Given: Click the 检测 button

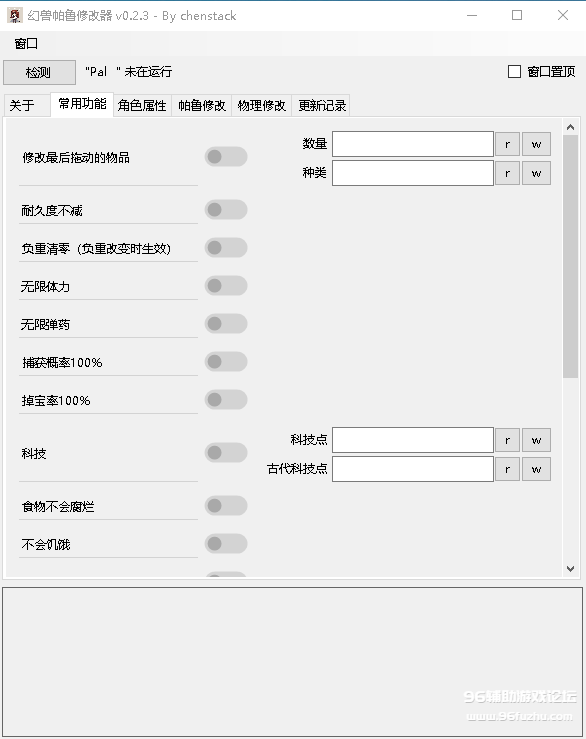Looking at the screenshot, I should [x=39, y=73].
